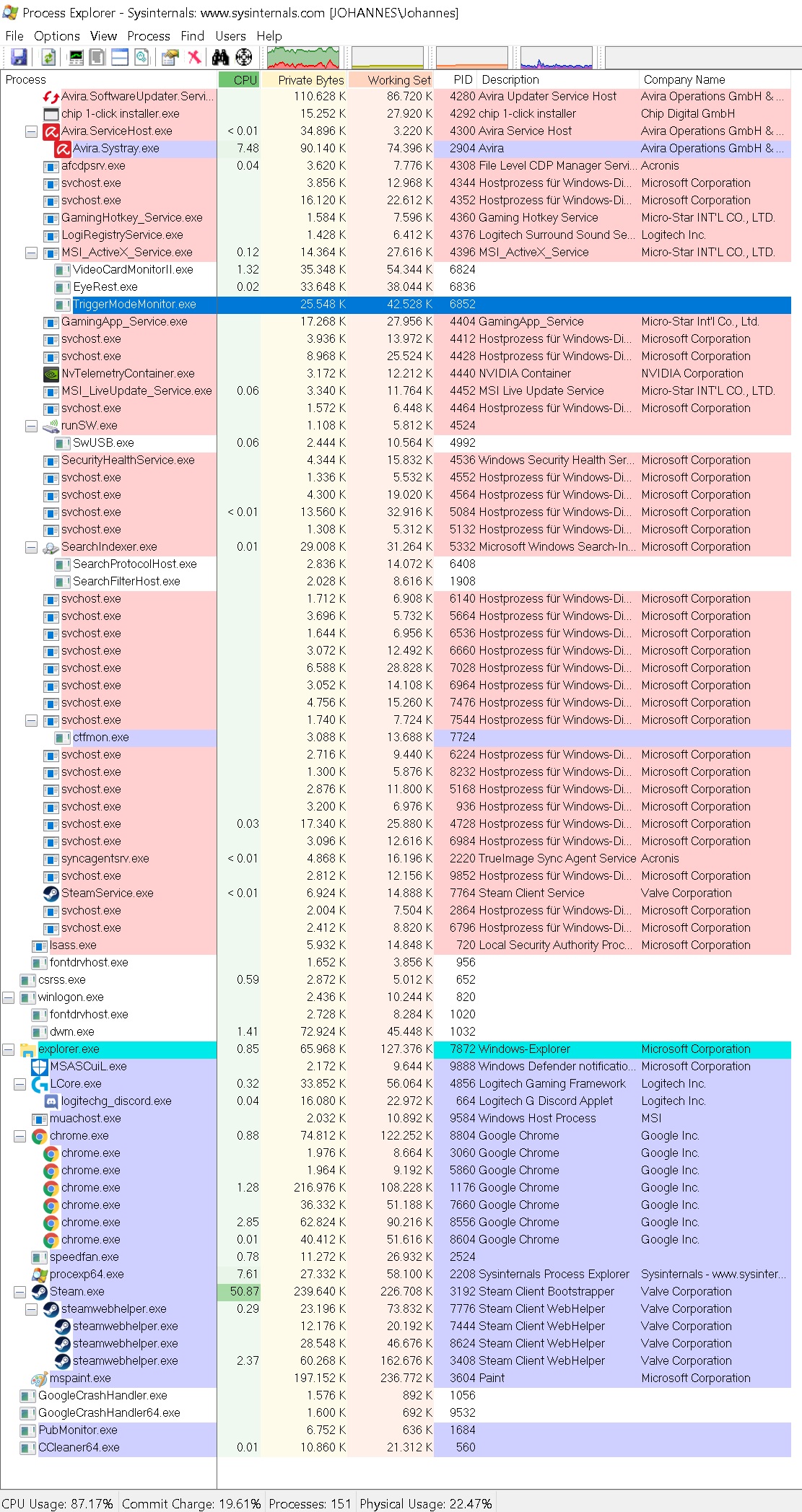Image resolution: width=802 pixels, height=1512 pixels.
Task: Click the Avira.Systray.exe process icon
Action: click(63, 149)
